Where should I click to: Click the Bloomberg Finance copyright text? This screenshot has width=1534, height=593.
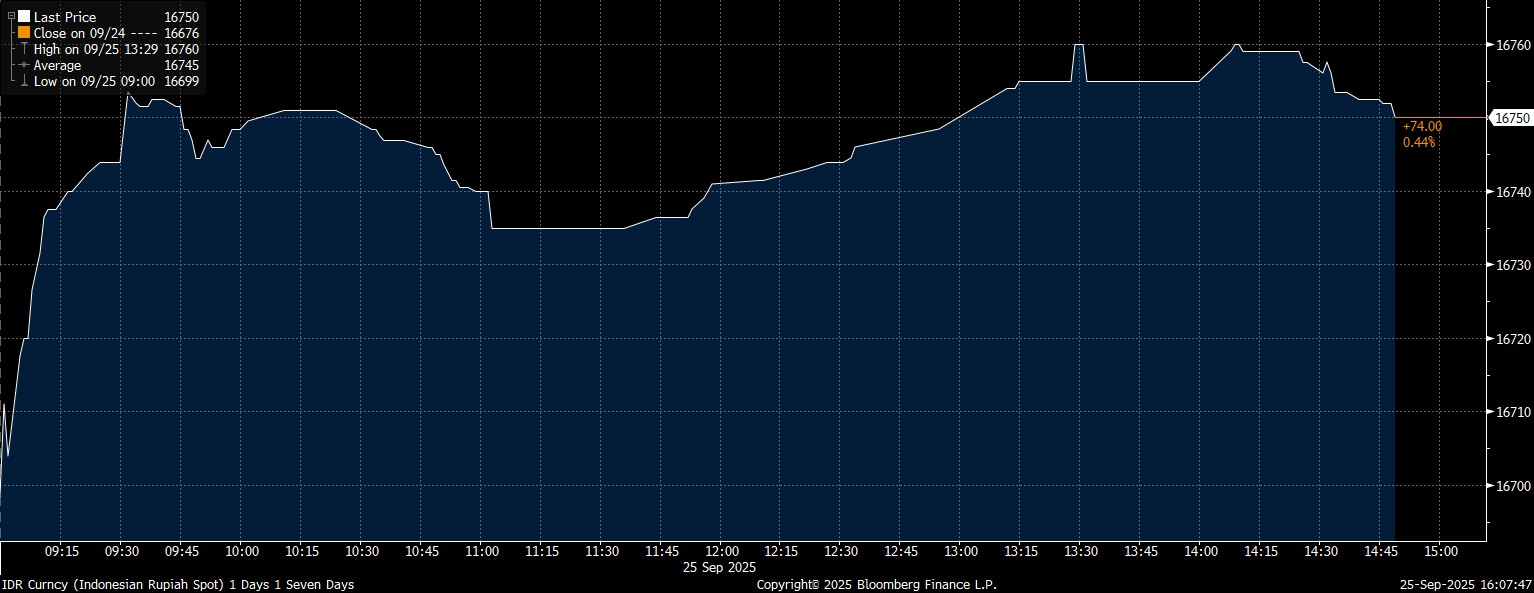pyautogui.click(x=876, y=584)
